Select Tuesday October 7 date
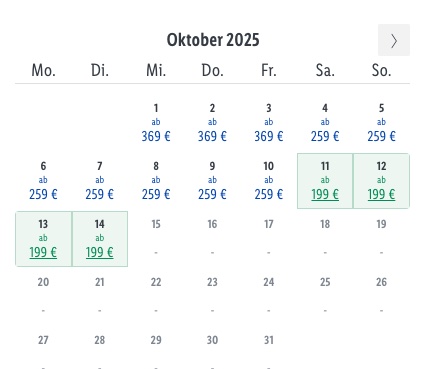Screen dimensions: 423x369 click(100, 180)
